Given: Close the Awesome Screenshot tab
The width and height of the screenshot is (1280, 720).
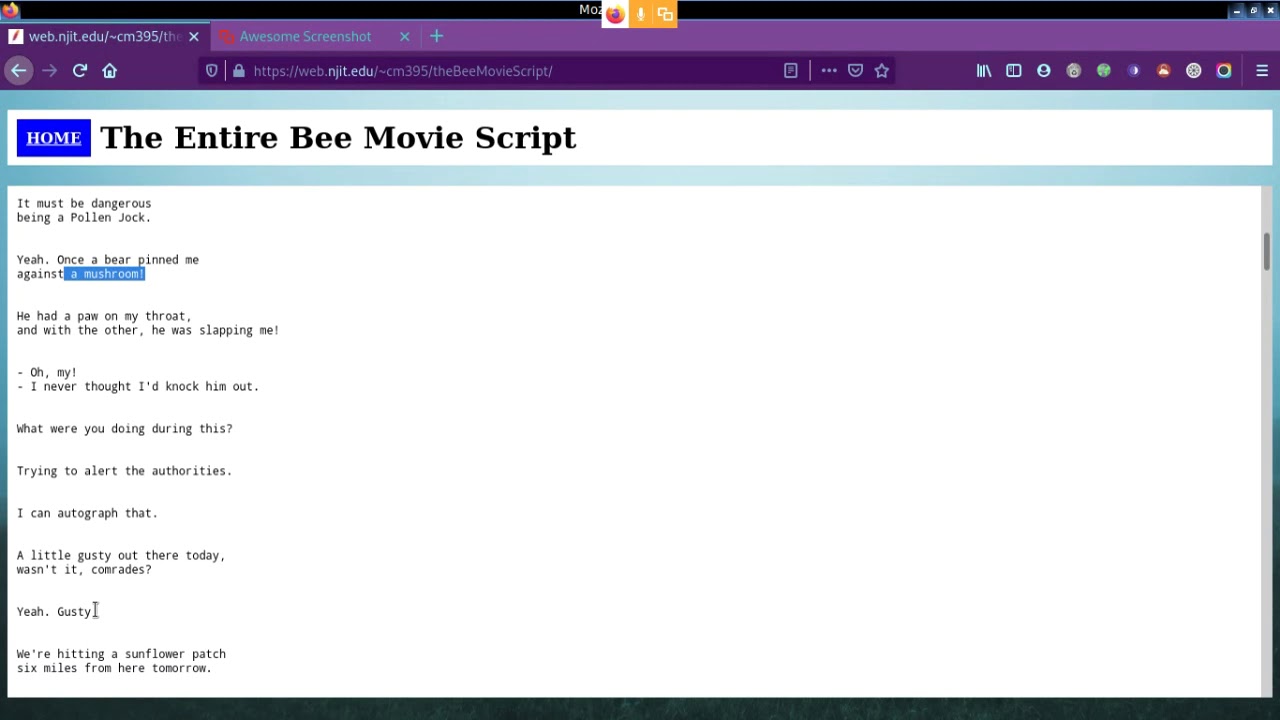Looking at the screenshot, I should [x=405, y=36].
